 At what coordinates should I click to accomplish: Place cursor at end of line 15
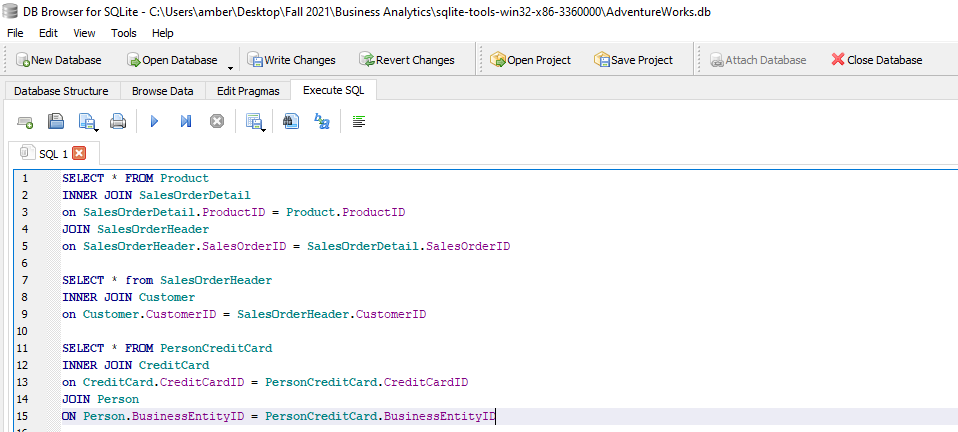[x=496, y=417]
